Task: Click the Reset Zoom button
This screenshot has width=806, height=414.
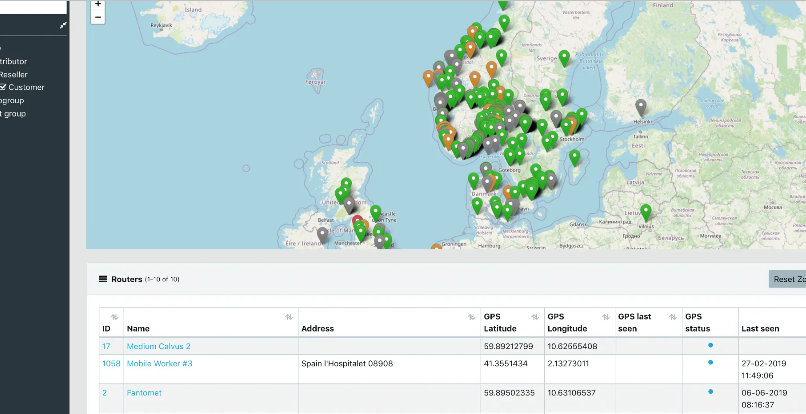Action: (786, 279)
